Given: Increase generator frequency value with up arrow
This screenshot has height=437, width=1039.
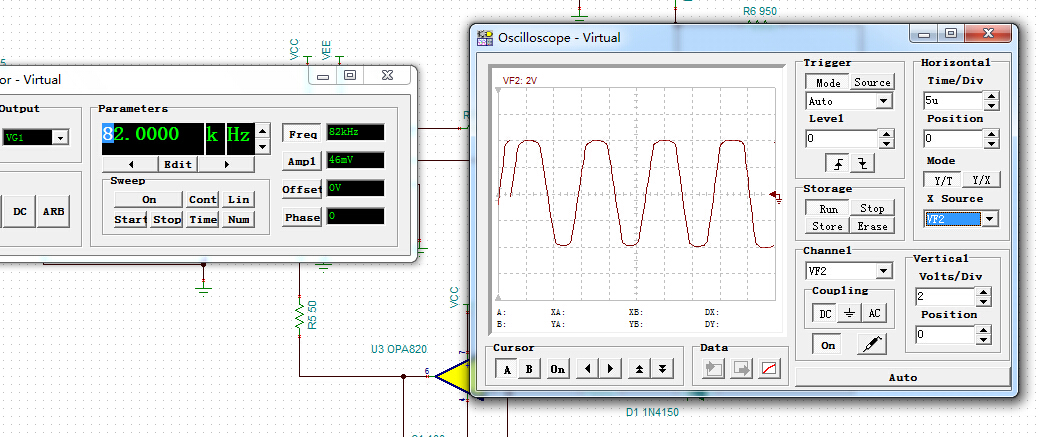Looking at the screenshot, I should click(262, 131).
